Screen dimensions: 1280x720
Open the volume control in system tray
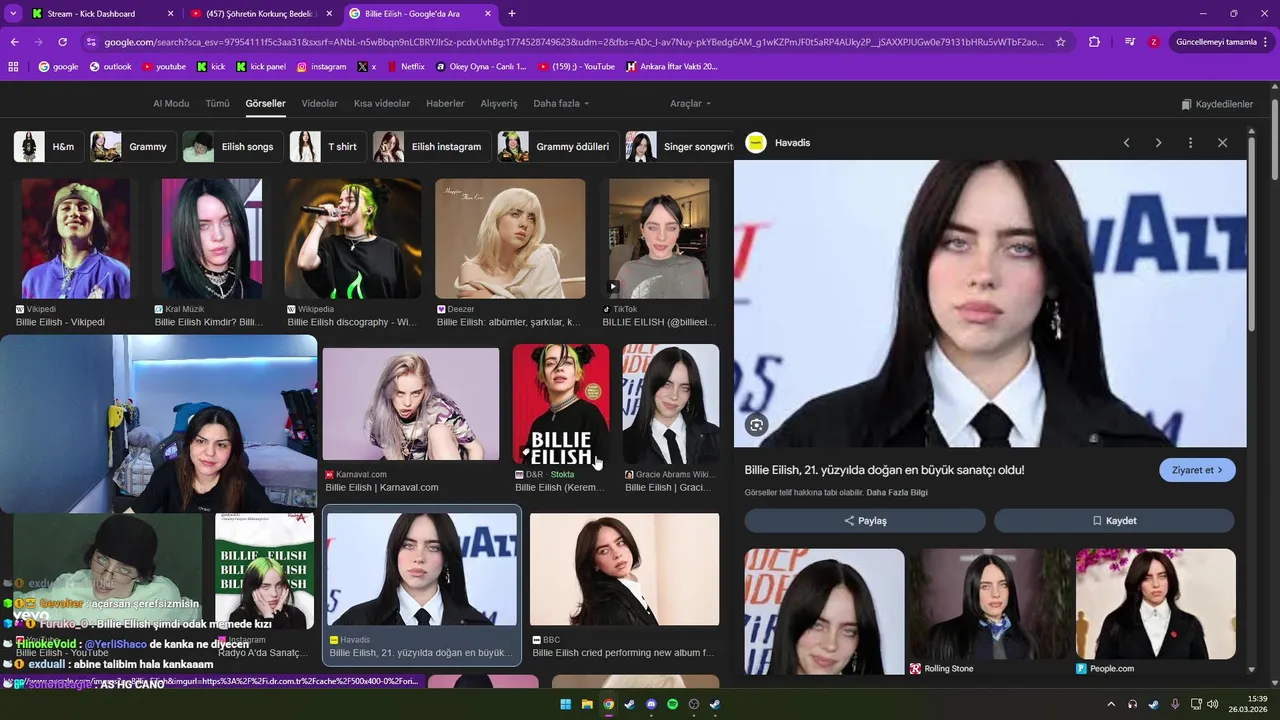[1214, 704]
